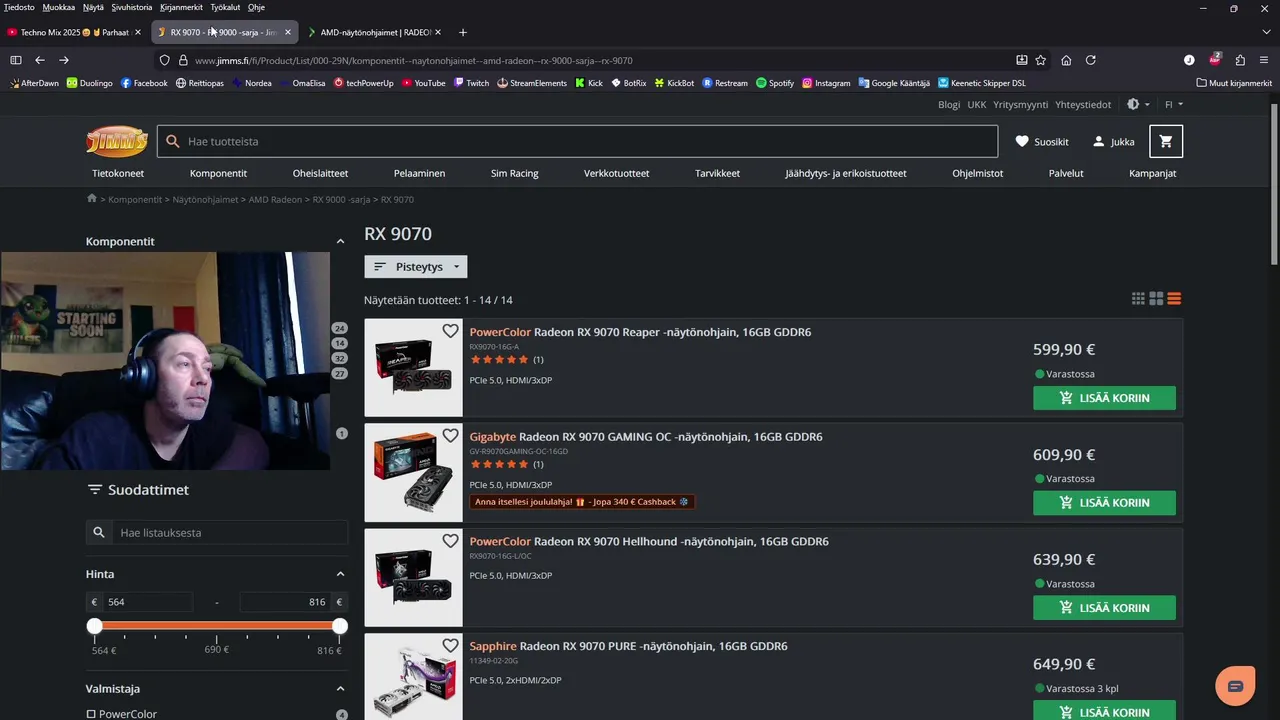Switch to AMD-näytönohjaimet tab

click(376, 32)
